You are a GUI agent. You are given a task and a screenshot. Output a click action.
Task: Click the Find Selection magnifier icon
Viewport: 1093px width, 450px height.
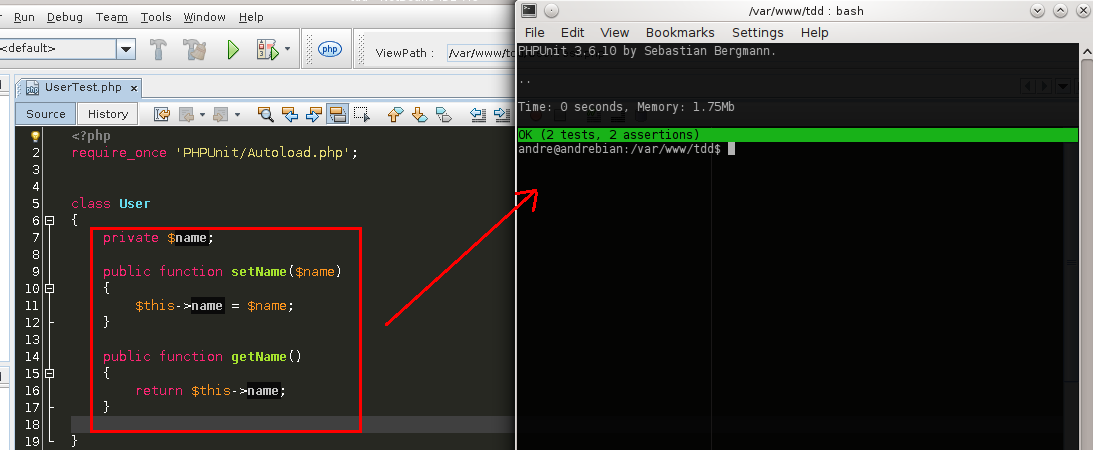266,114
